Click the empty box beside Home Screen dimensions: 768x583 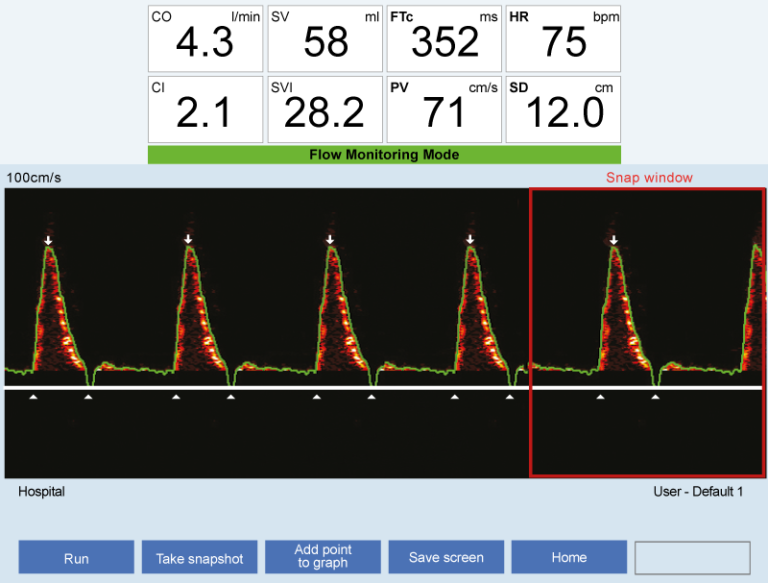click(692, 558)
